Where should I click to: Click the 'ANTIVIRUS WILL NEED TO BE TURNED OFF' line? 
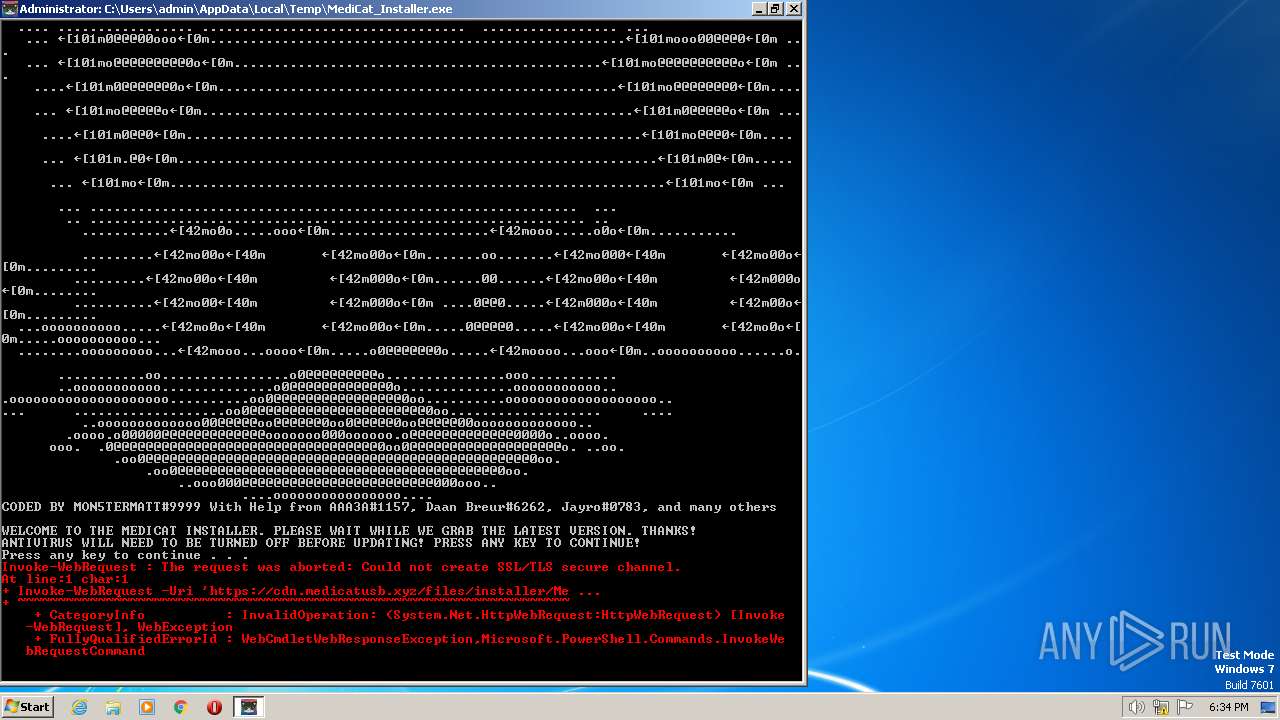coord(321,543)
